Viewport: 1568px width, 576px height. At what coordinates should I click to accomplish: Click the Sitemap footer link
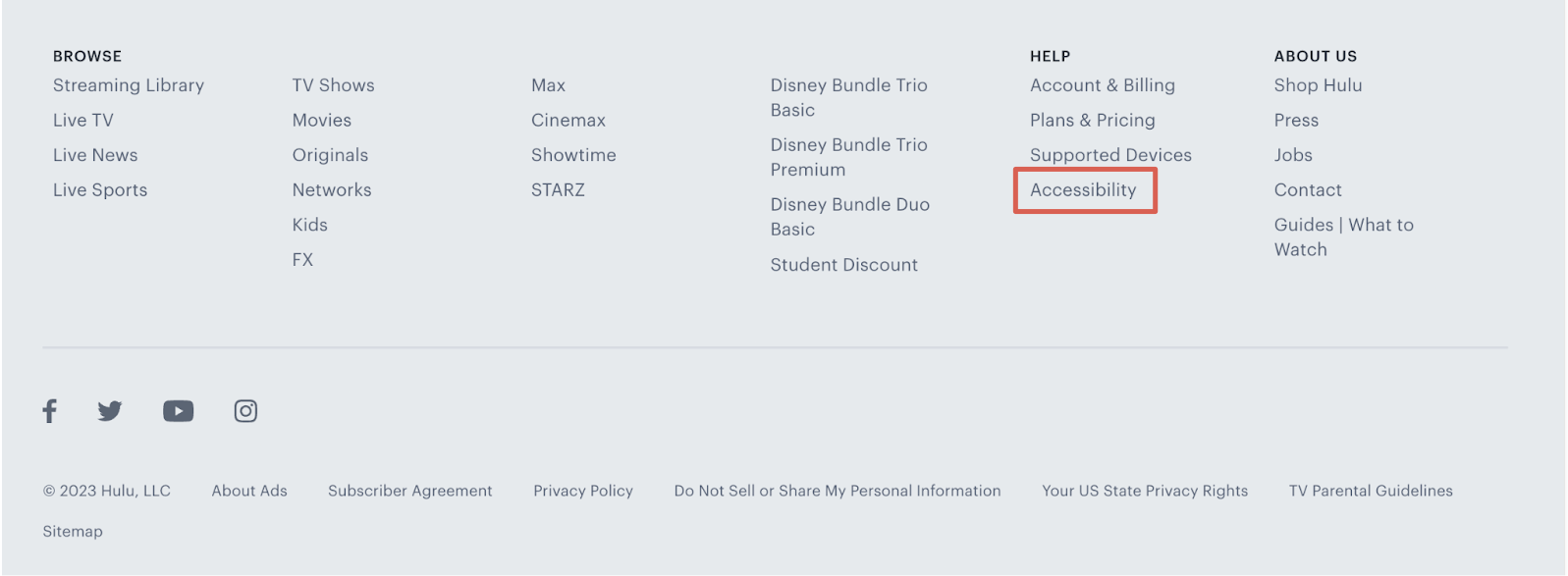click(73, 531)
